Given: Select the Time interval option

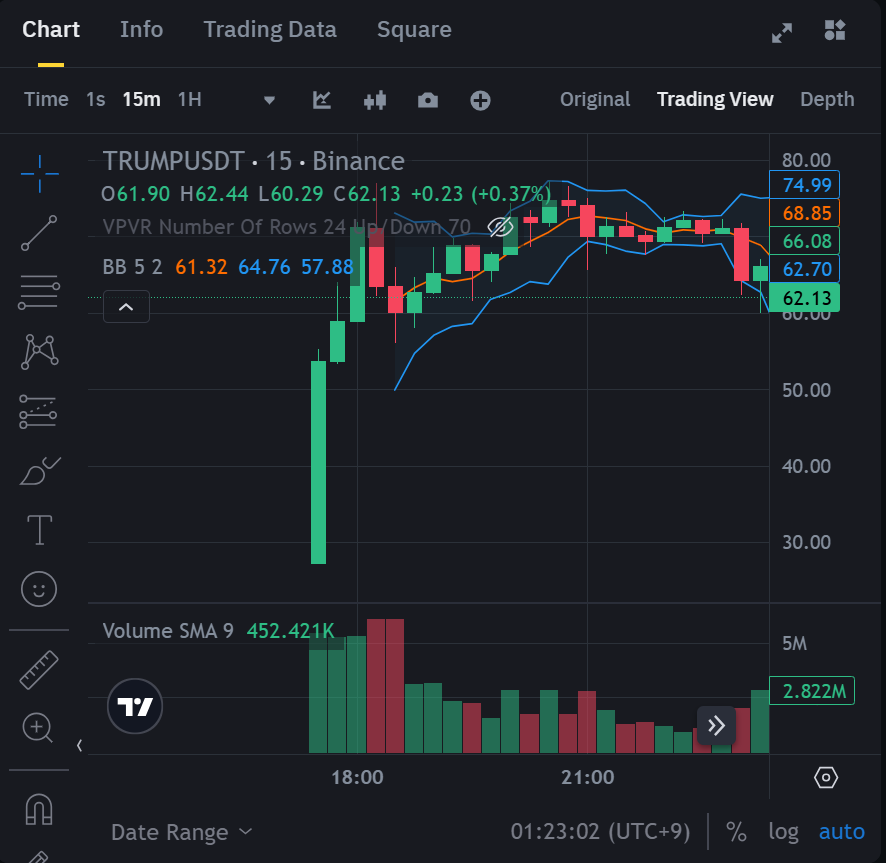Looking at the screenshot, I should [x=46, y=99].
